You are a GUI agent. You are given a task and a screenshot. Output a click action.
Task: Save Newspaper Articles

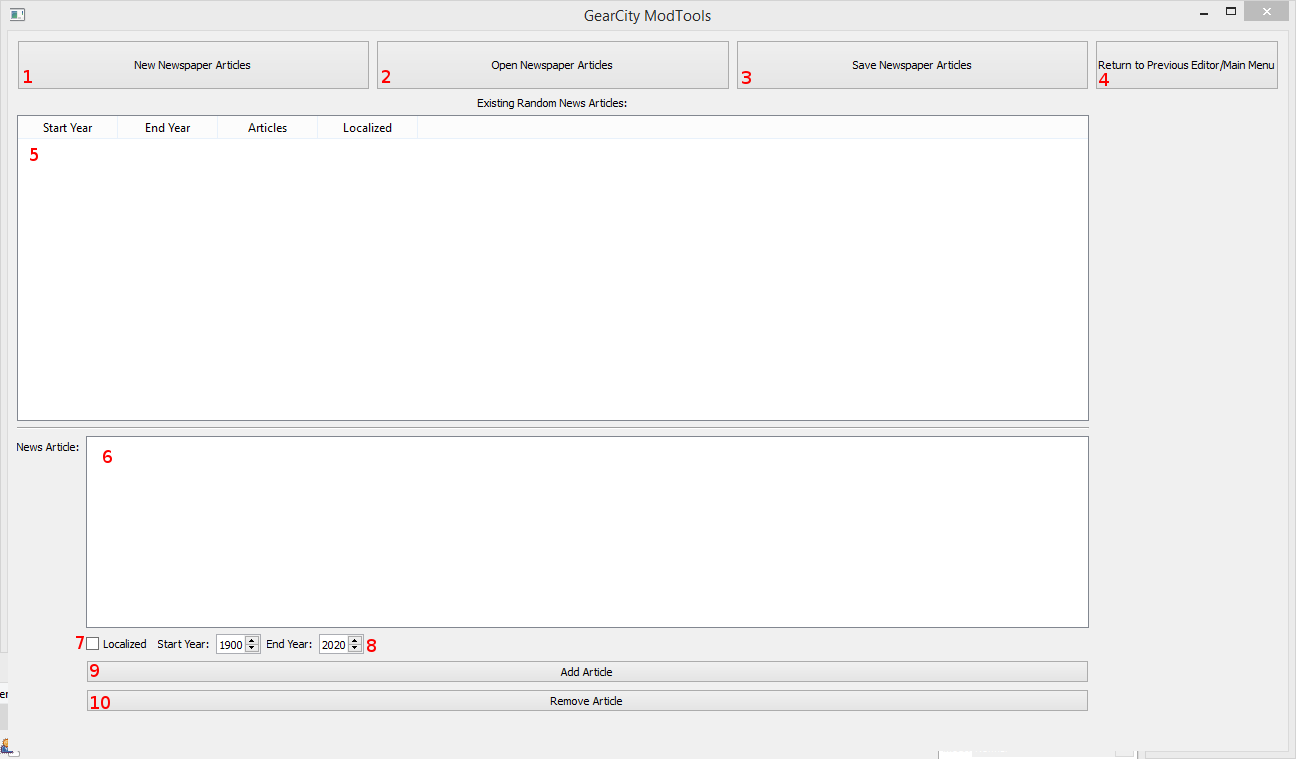click(911, 65)
